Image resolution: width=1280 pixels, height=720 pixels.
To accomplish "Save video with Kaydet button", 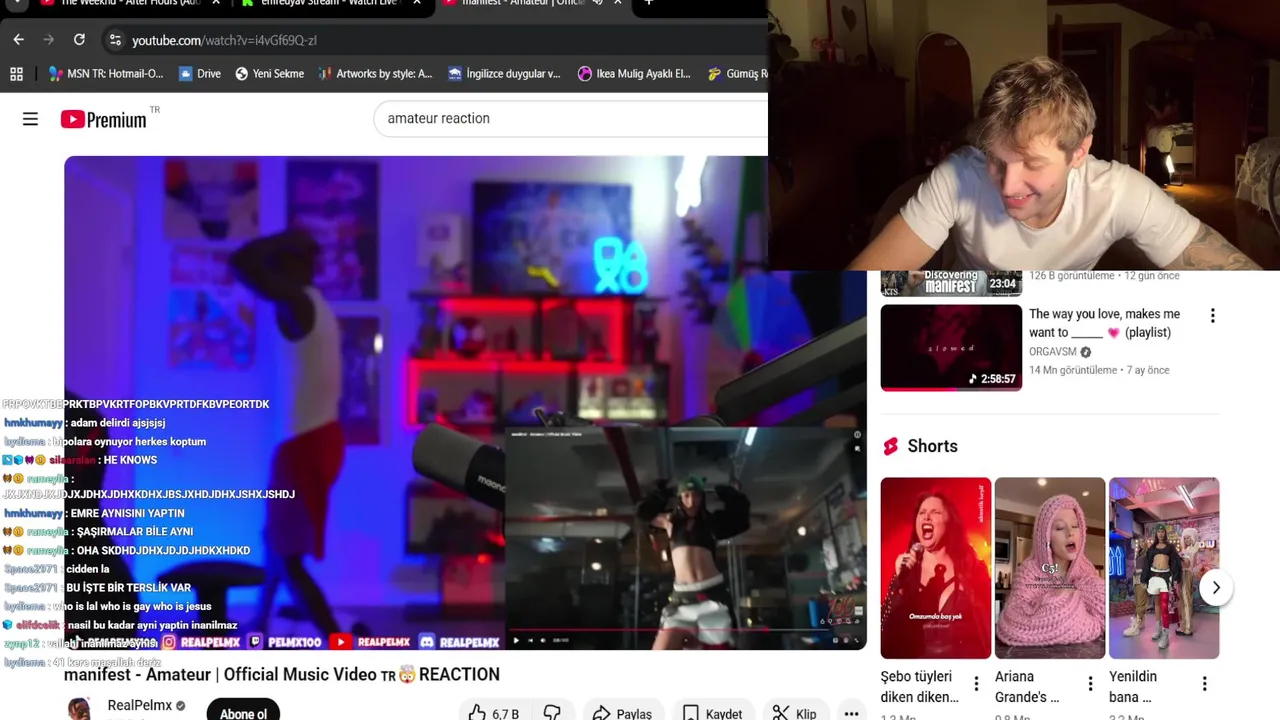I will coord(711,713).
